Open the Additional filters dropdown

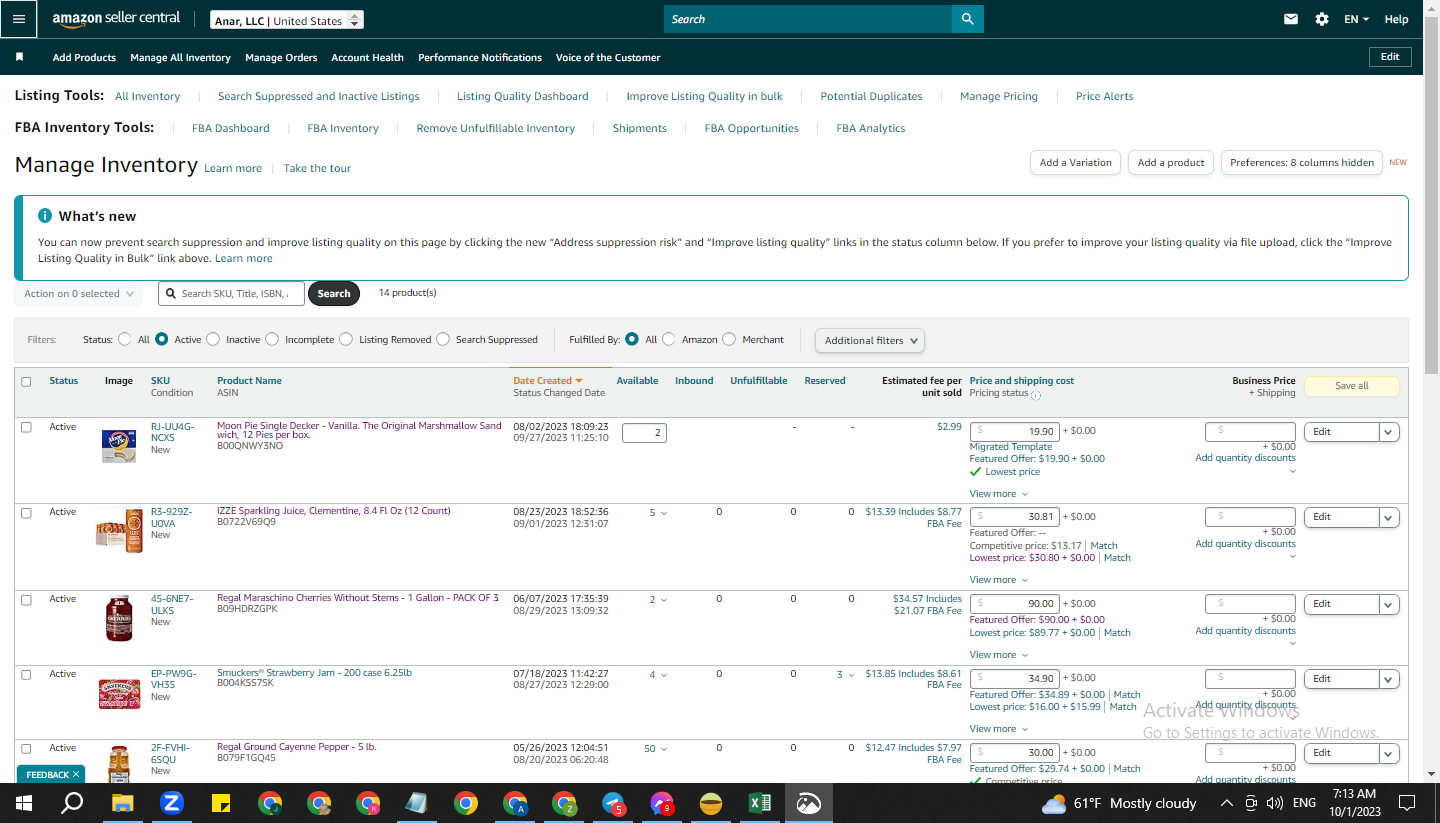870,340
